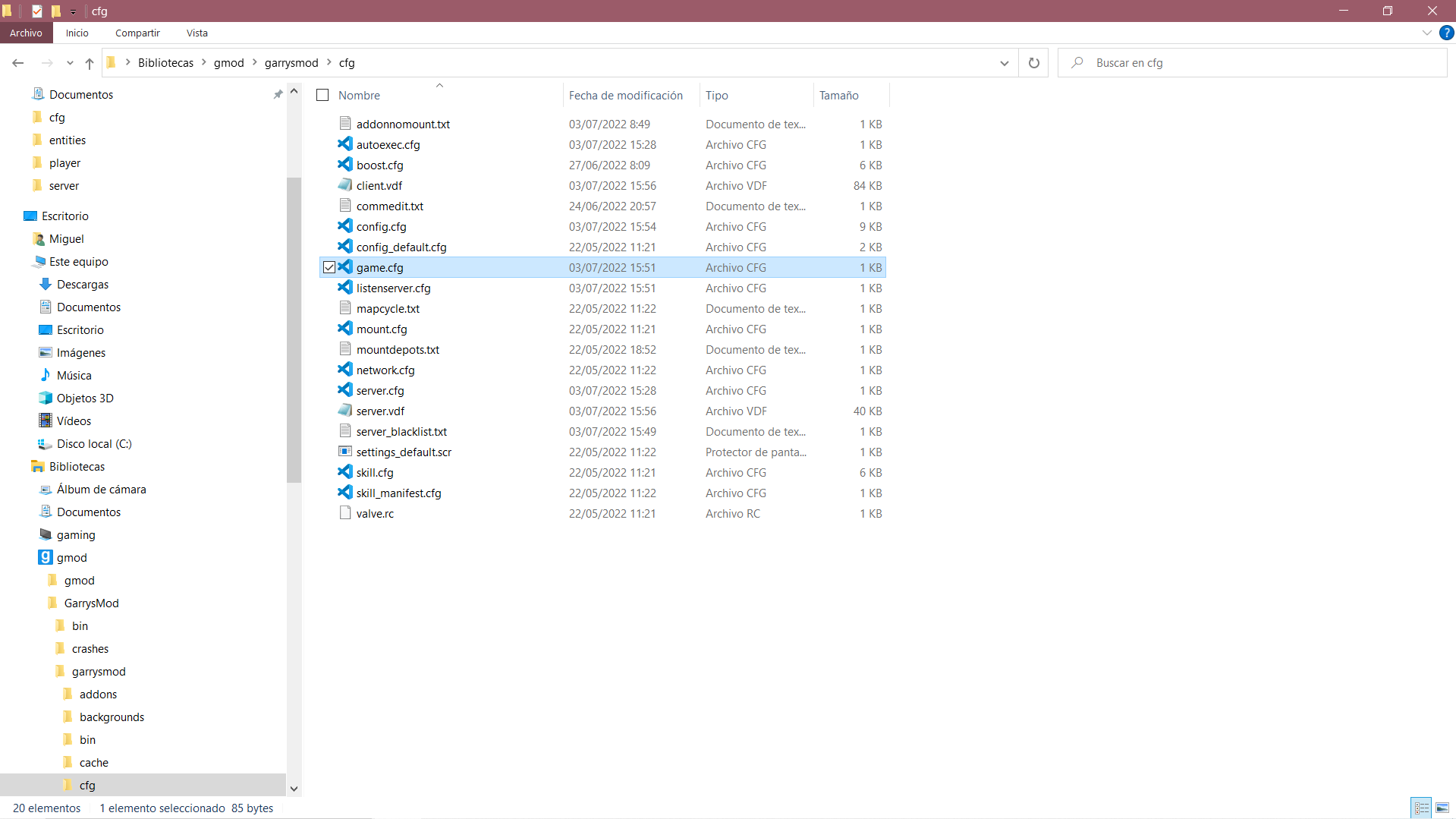Viewport: 1456px width, 819px height.
Task: Uncheck the game.cfg selection checkbox
Action: 329,267
